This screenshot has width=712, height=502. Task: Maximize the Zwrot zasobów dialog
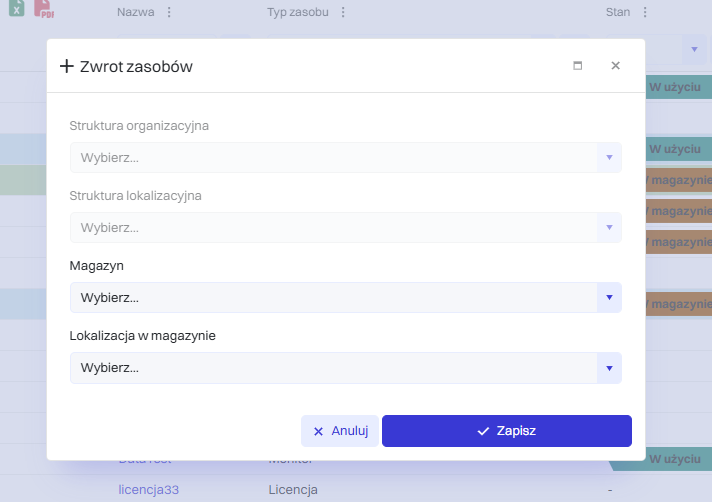pyautogui.click(x=578, y=66)
